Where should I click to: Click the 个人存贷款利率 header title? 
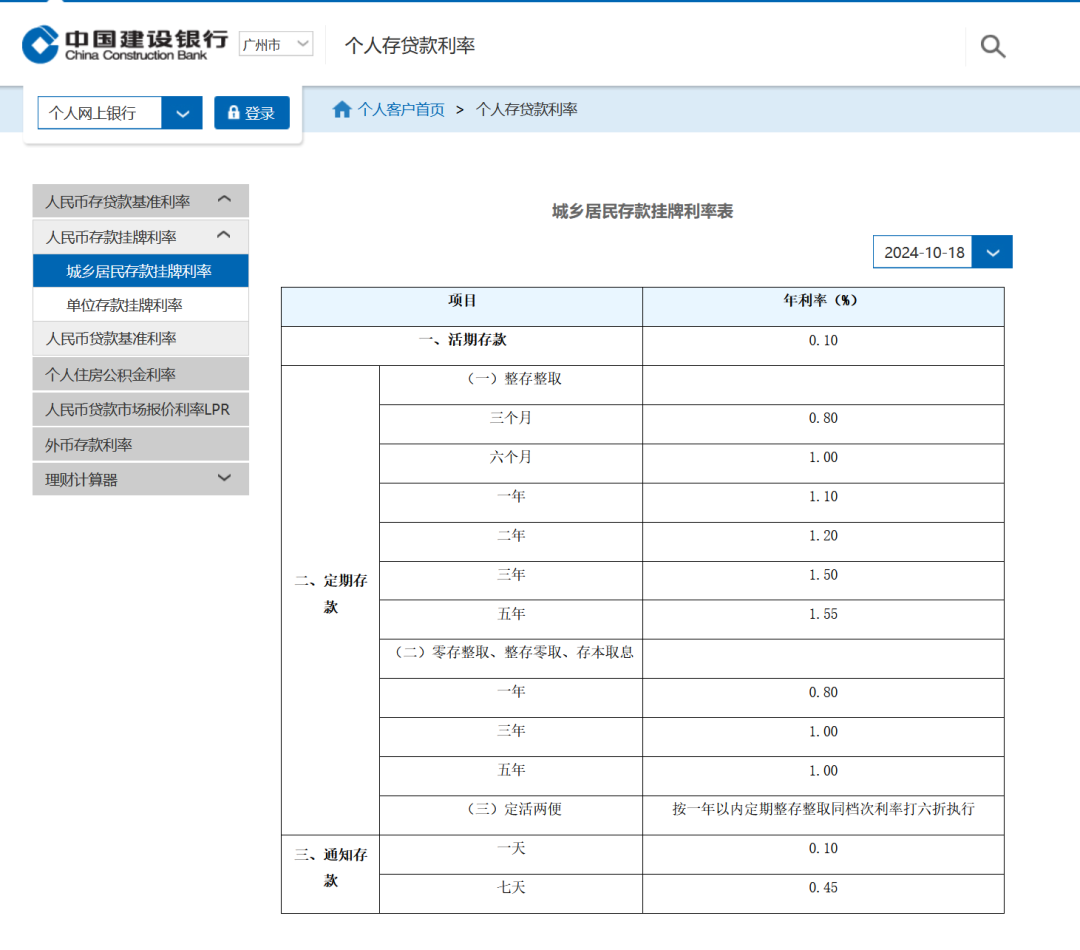click(x=409, y=46)
